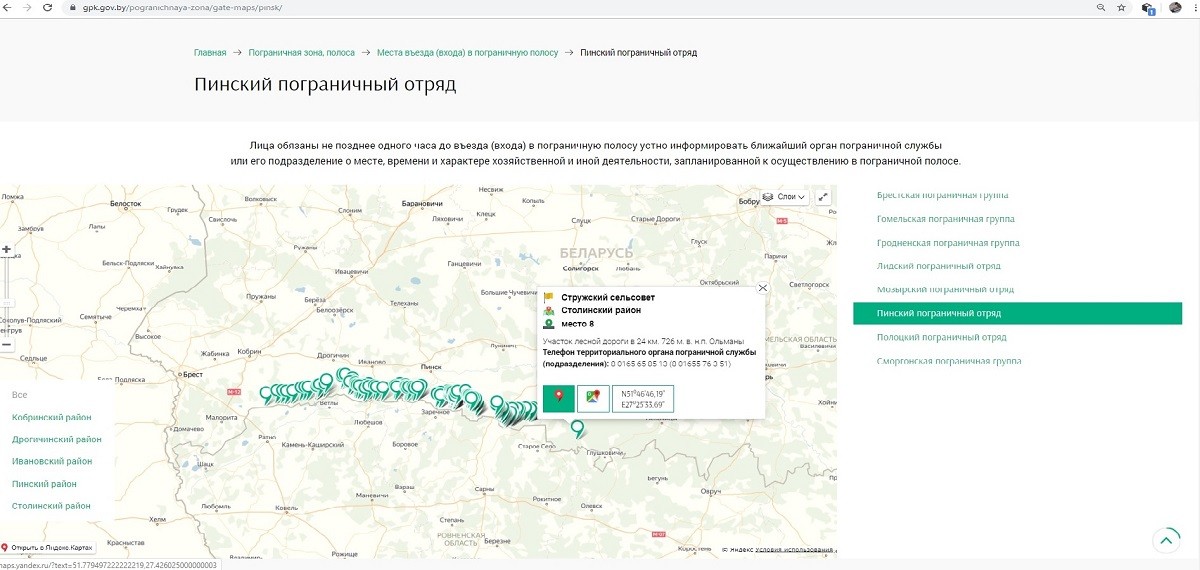
Task: Expand the Слои layers dropdown
Action: 785,197
